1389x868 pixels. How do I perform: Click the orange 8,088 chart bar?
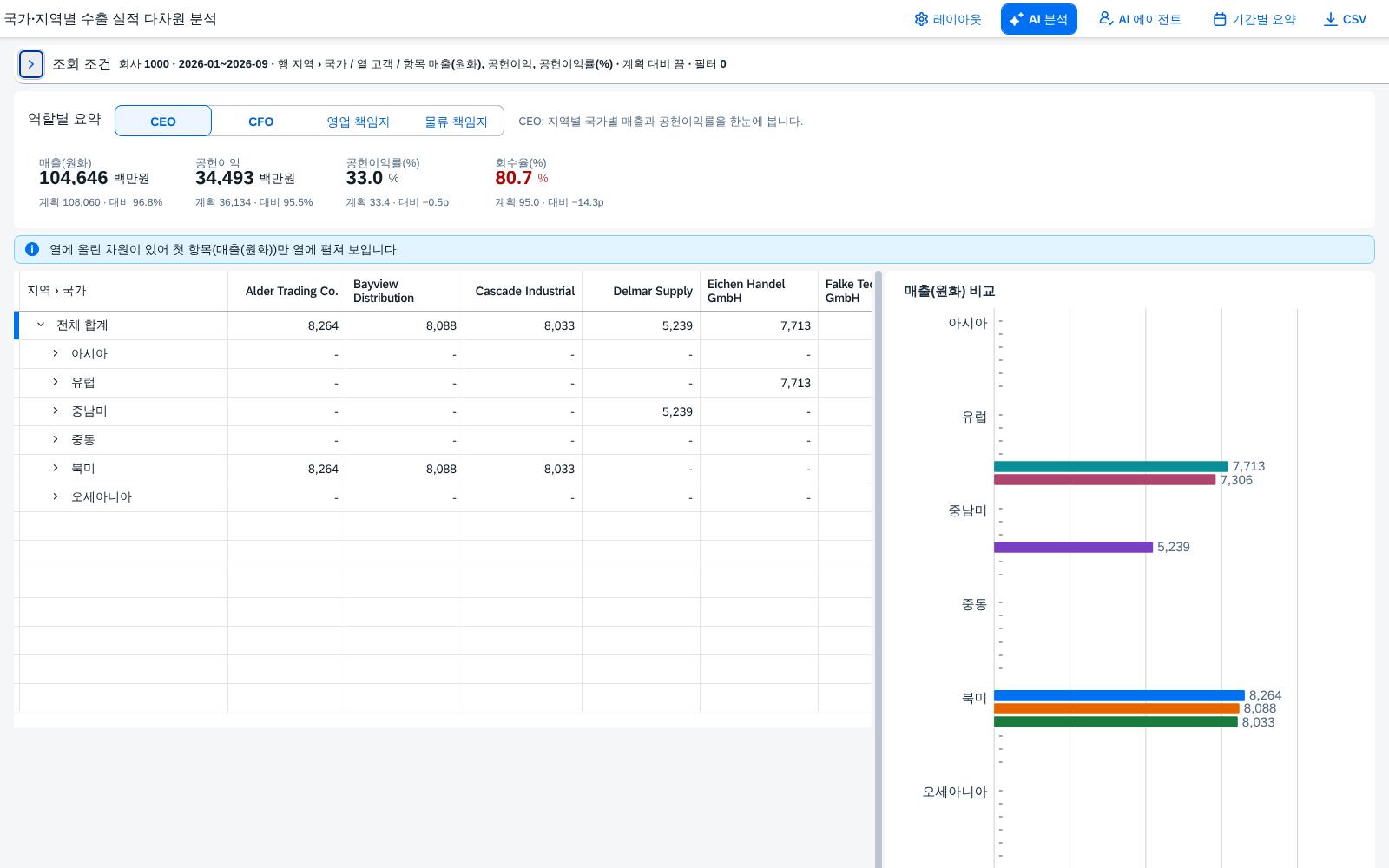(1116, 709)
